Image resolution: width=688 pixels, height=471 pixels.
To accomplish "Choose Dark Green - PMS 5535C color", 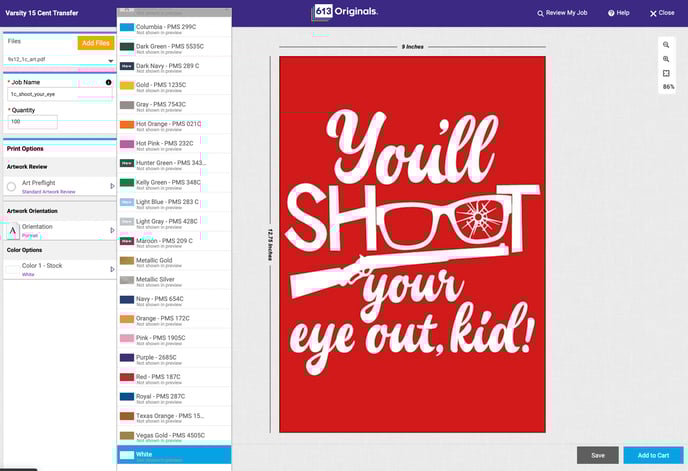I will pyautogui.click(x=174, y=47).
